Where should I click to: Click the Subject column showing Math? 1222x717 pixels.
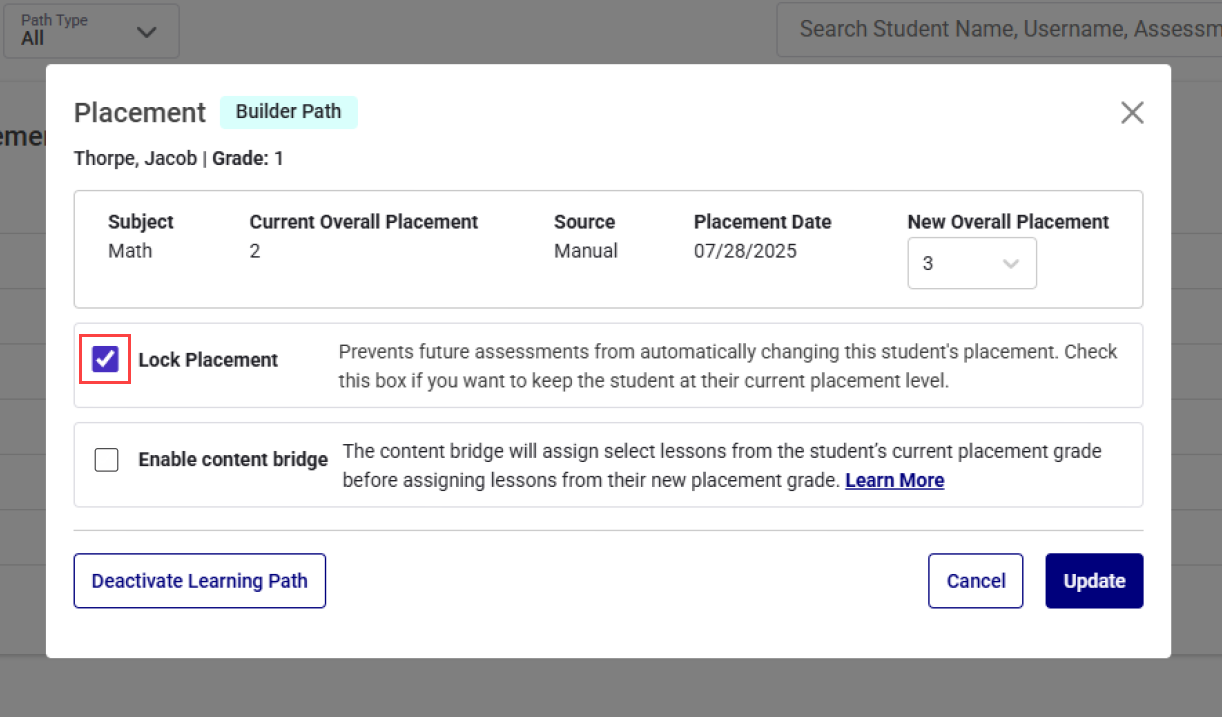[130, 251]
